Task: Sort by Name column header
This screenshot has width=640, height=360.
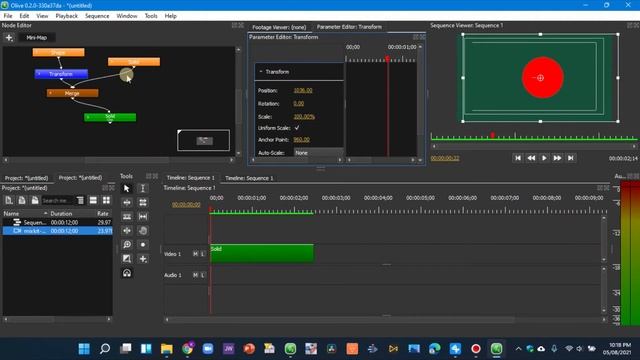Action: point(24,213)
